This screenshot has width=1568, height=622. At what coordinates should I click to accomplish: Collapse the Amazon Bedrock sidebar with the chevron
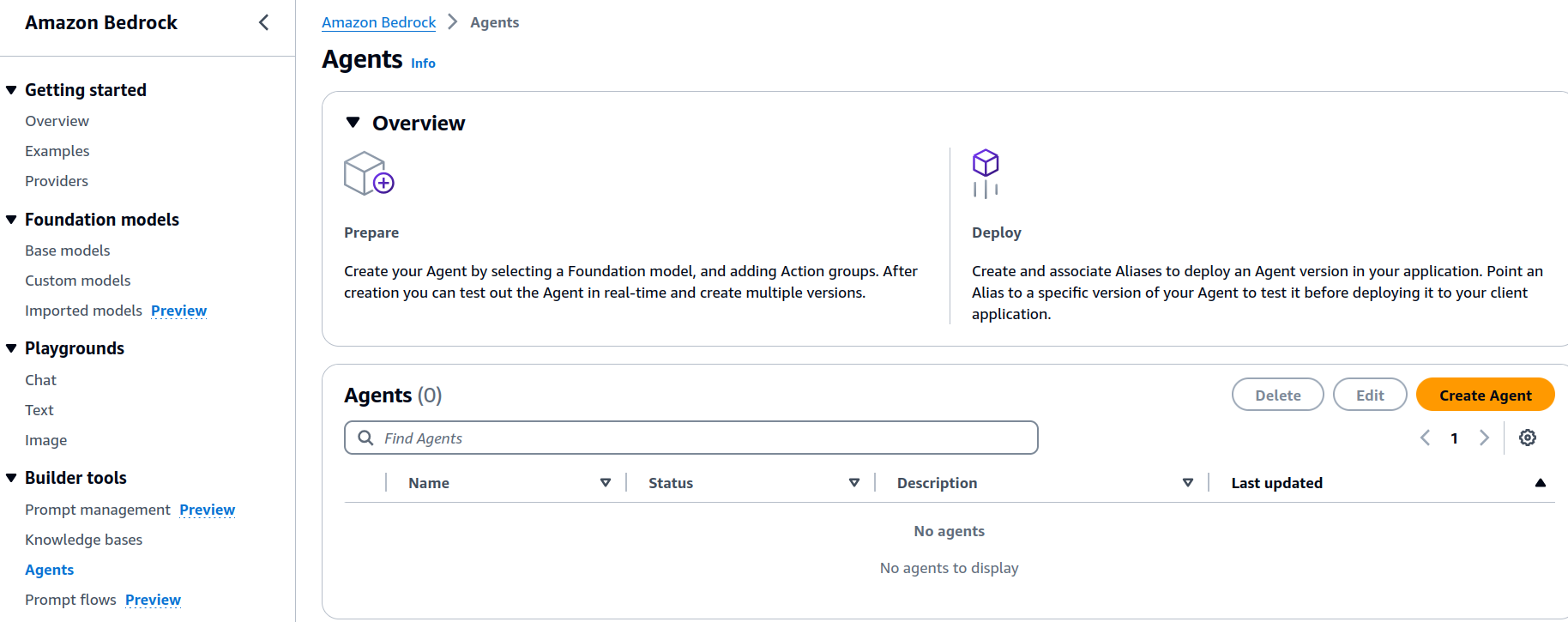click(x=263, y=22)
